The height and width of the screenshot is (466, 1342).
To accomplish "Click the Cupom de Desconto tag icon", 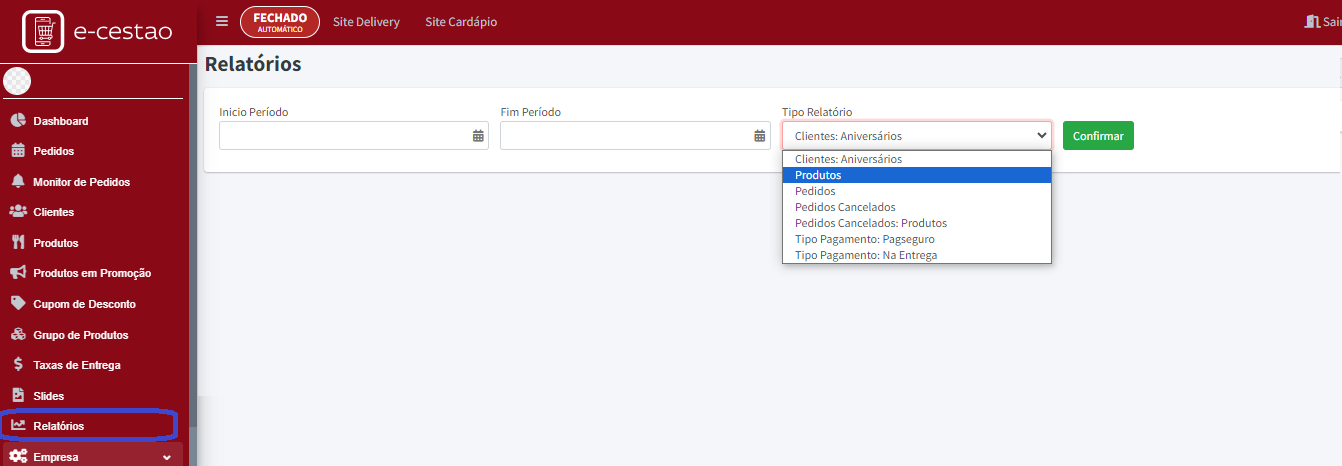I will [x=17, y=304].
